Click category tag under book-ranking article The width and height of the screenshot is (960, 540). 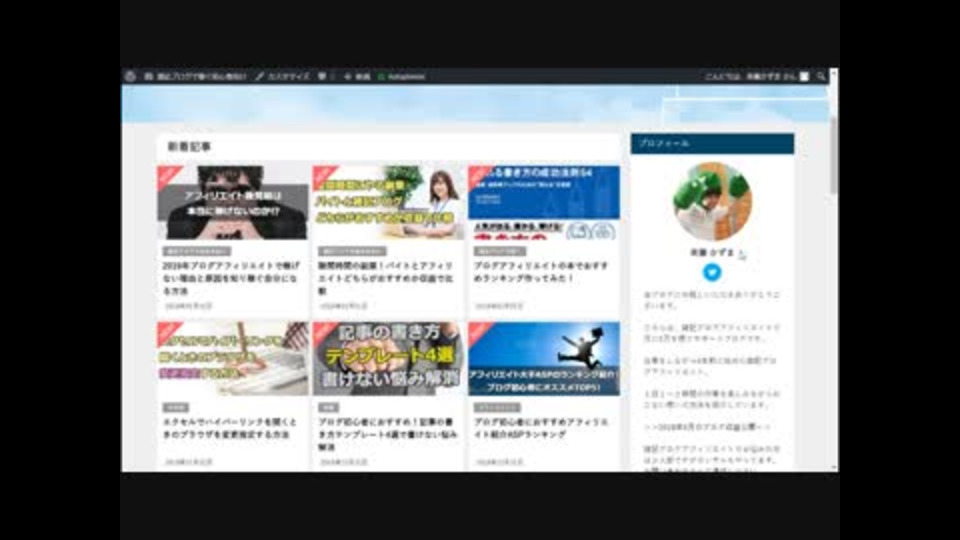[500, 251]
